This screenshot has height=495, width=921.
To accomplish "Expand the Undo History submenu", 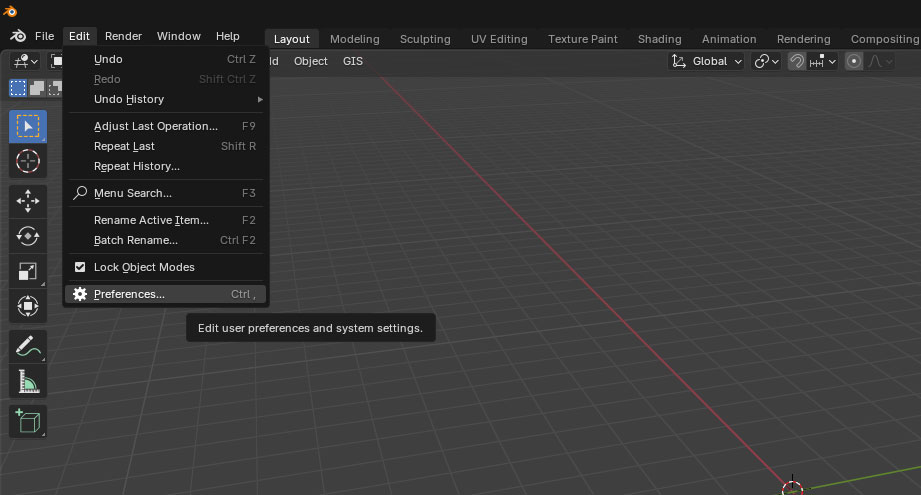I will (166, 99).
